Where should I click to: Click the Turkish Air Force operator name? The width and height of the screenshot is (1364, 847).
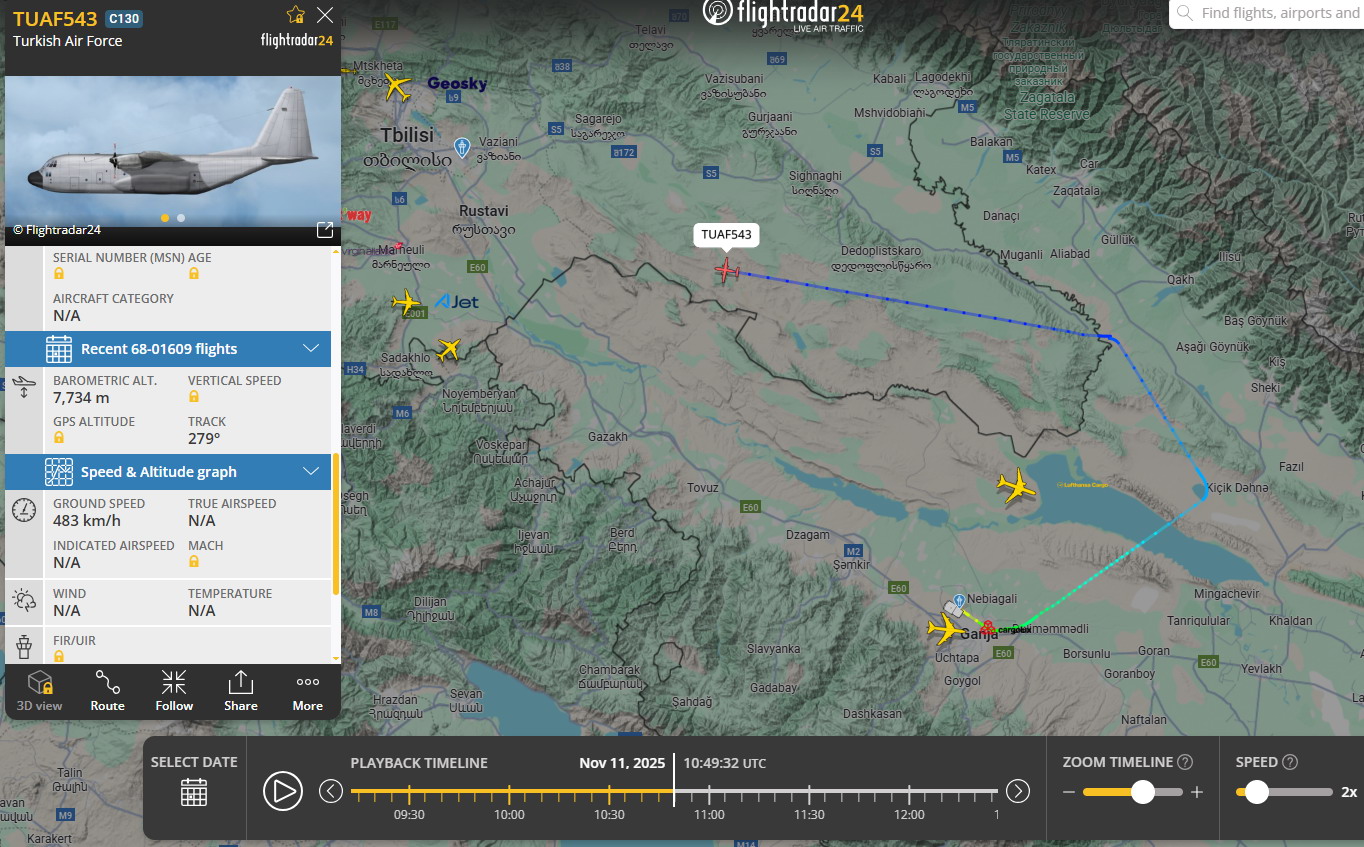tap(68, 41)
